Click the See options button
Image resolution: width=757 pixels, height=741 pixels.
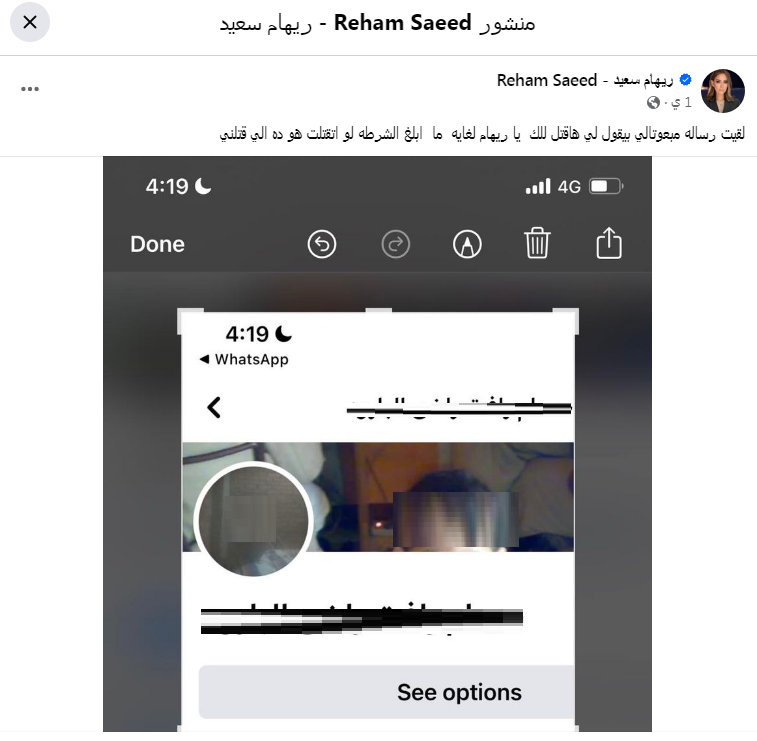pyautogui.click(x=386, y=692)
